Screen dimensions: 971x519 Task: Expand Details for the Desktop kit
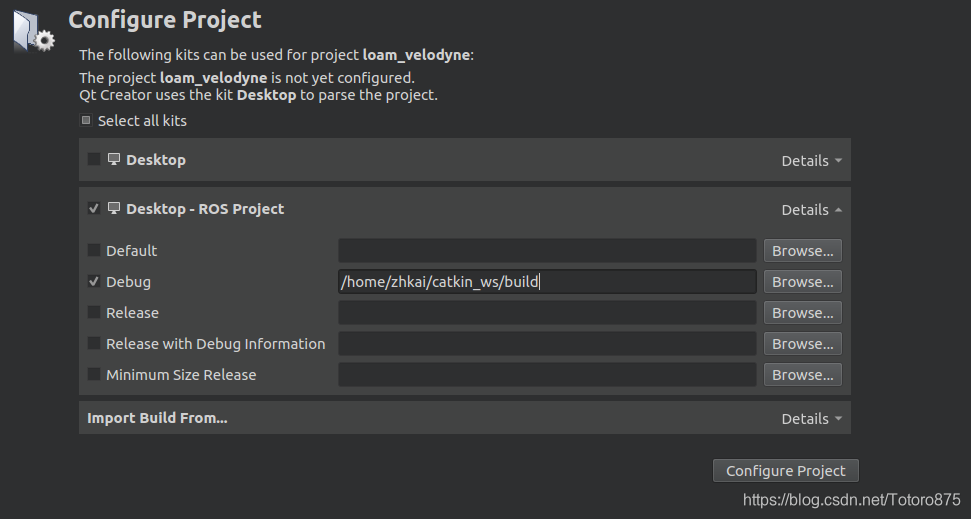[811, 160]
